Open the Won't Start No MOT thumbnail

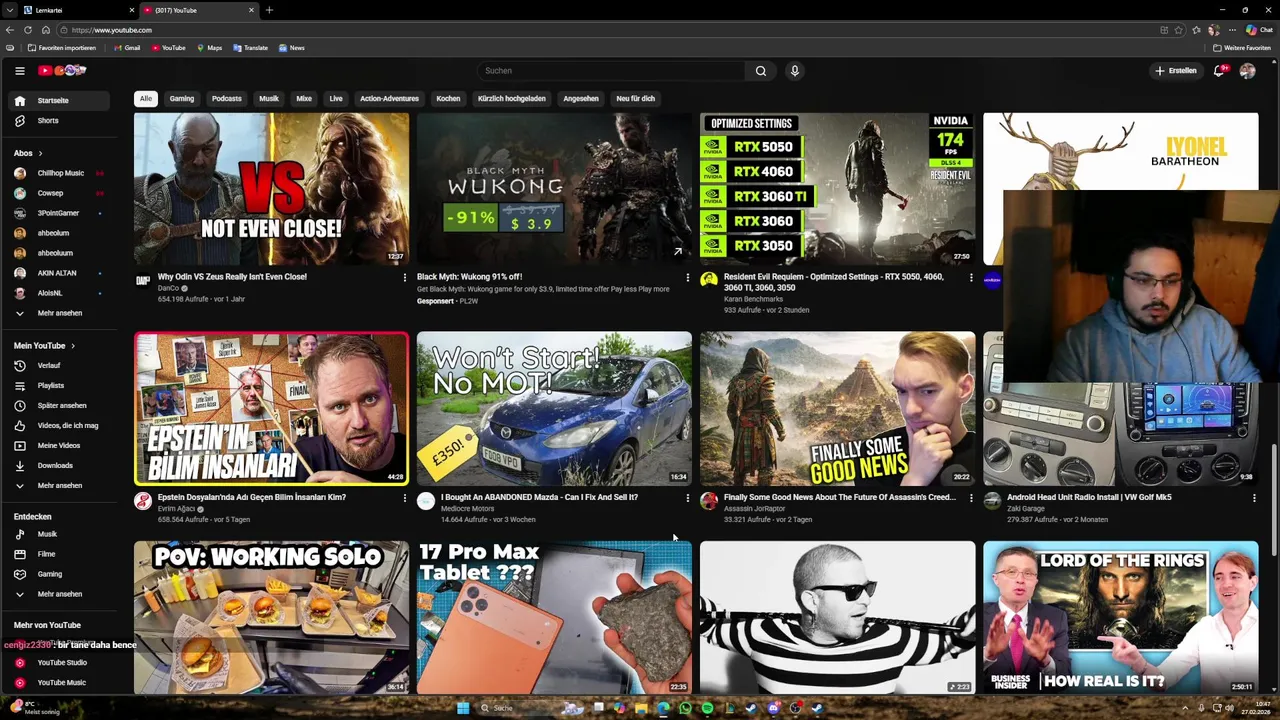[x=554, y=408]
